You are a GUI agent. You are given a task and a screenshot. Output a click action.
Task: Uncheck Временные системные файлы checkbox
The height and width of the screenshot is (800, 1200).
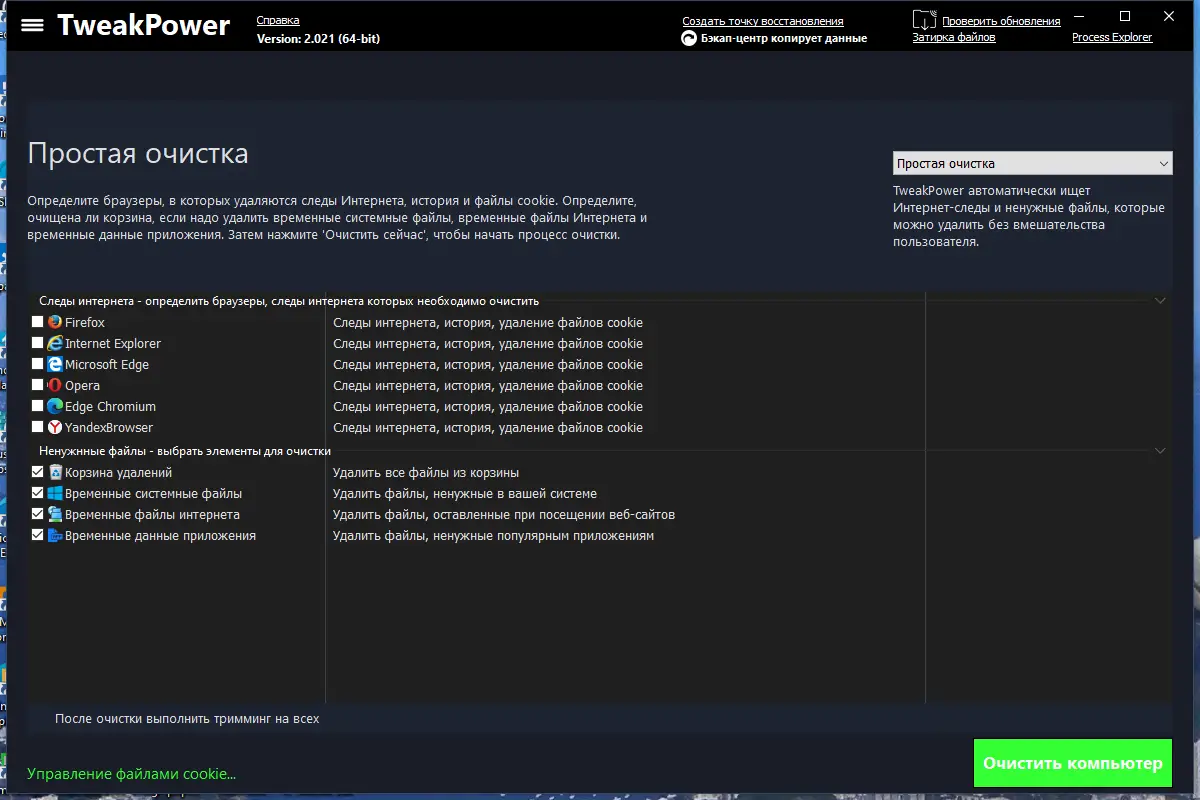[x=38, y=493]
